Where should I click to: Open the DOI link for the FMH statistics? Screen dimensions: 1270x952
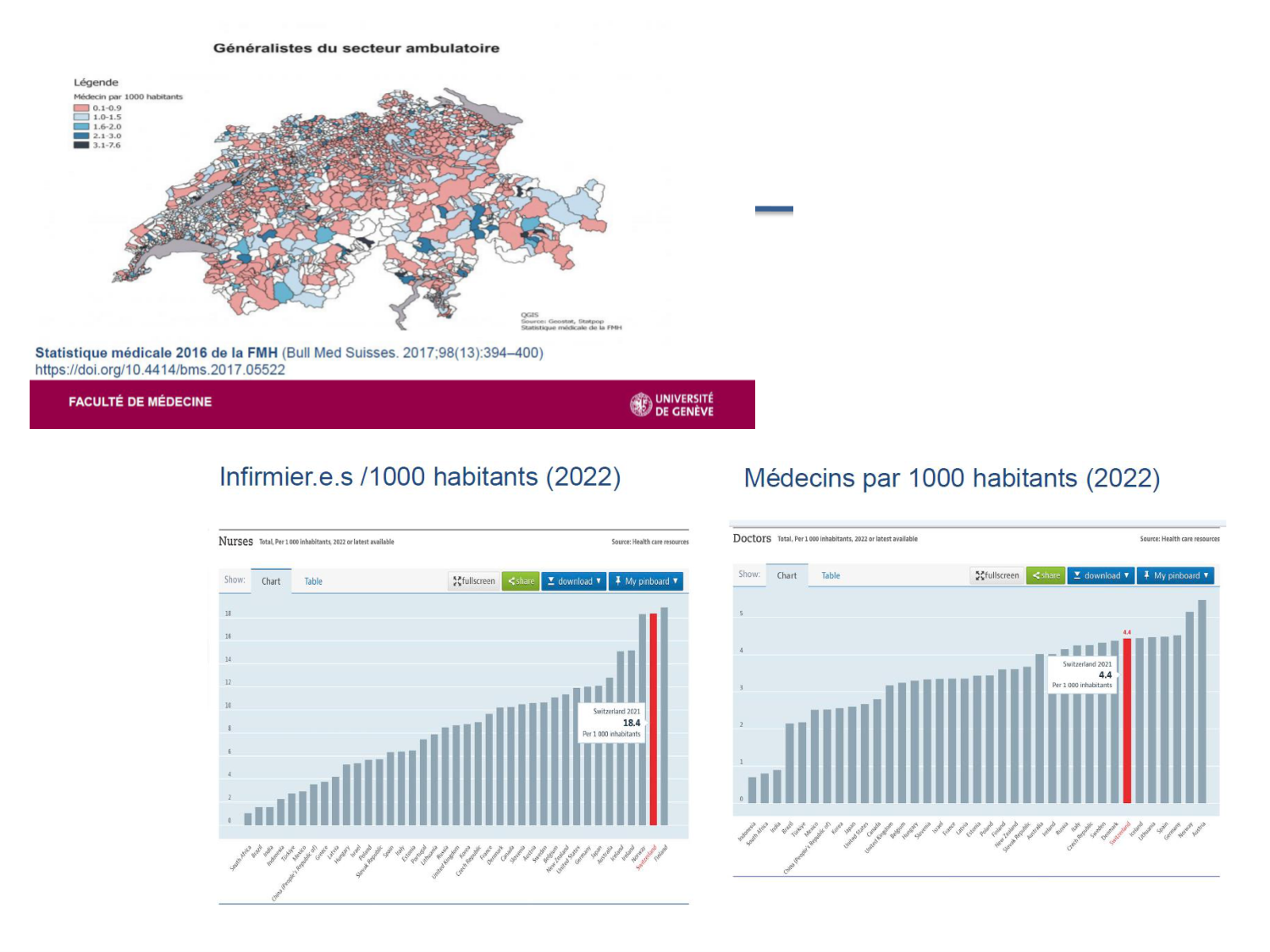[161, 370]
